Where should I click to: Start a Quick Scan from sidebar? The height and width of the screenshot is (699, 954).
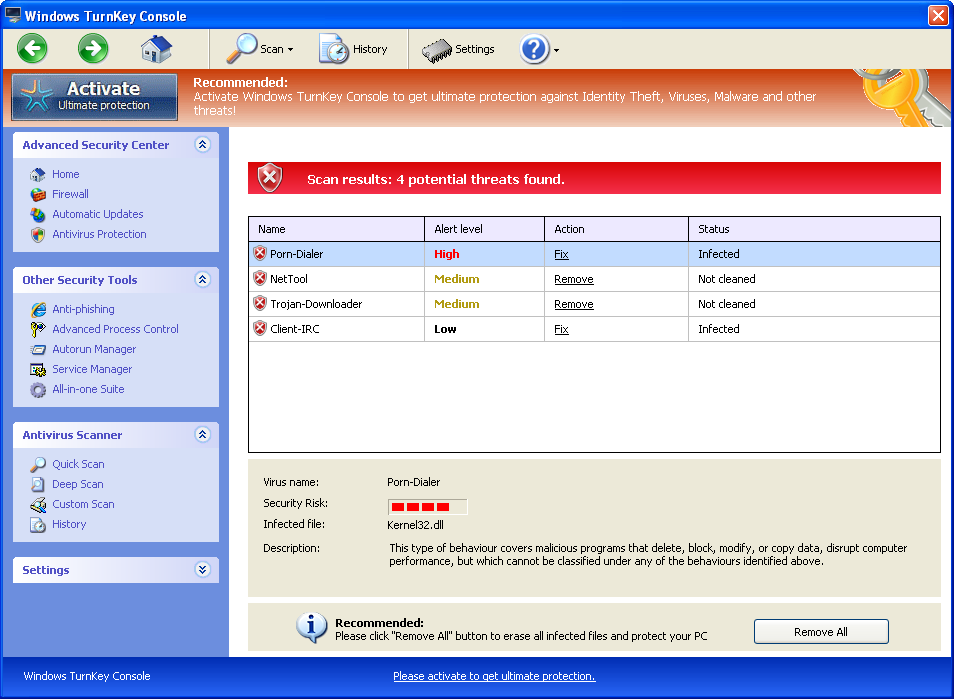(78, 464)
